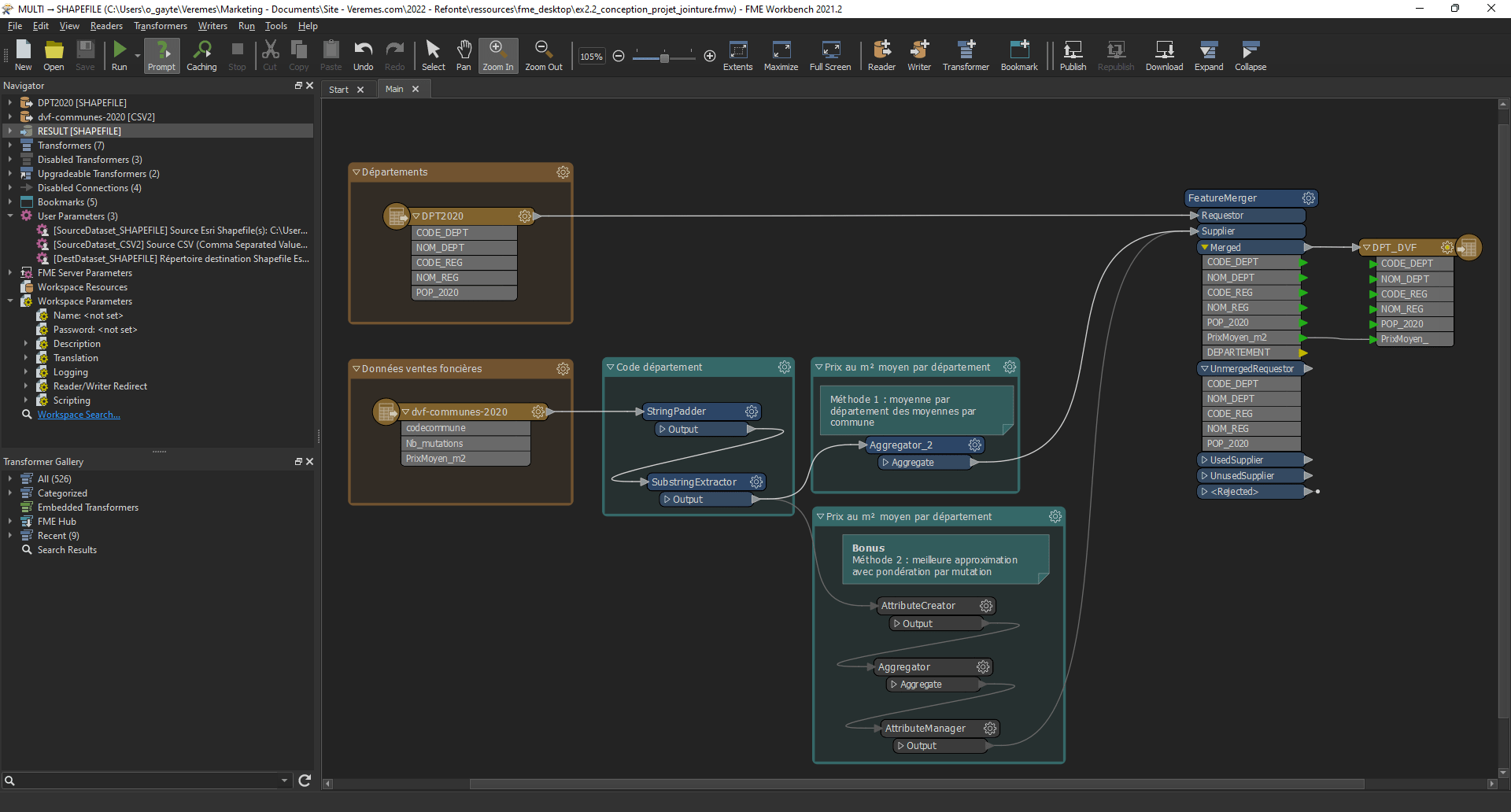Add a Writer from the toolbar
Viewport: 1511px width, 812px height.
click(x=918, y=55)
